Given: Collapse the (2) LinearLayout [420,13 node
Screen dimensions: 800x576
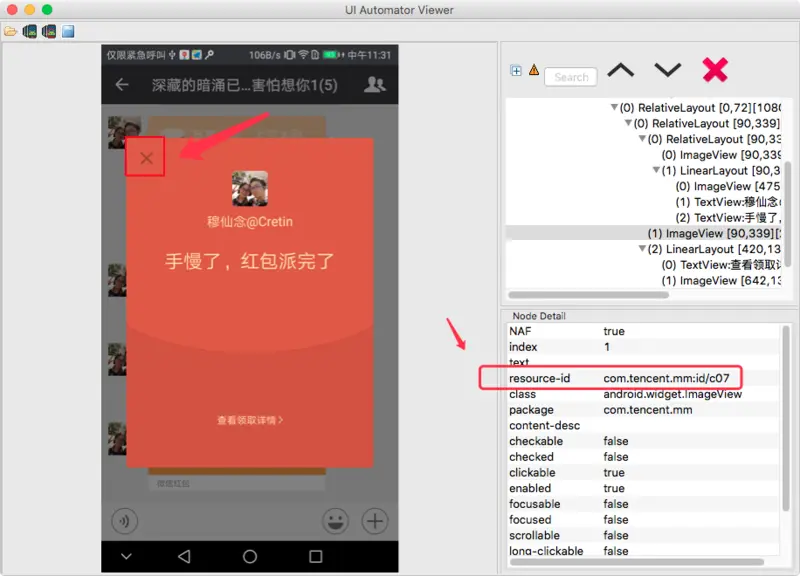Looking at the screenshot, I should coord(642,248).
